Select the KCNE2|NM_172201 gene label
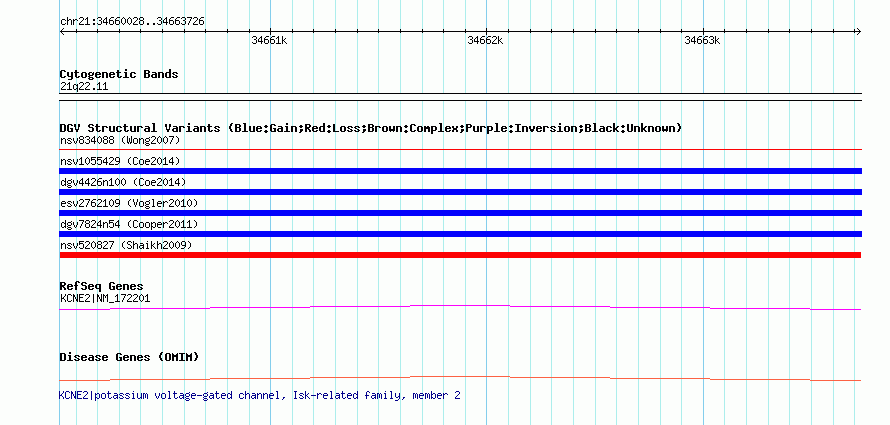Viewport: 890px width, 425px height. click(x=105, y=298)
